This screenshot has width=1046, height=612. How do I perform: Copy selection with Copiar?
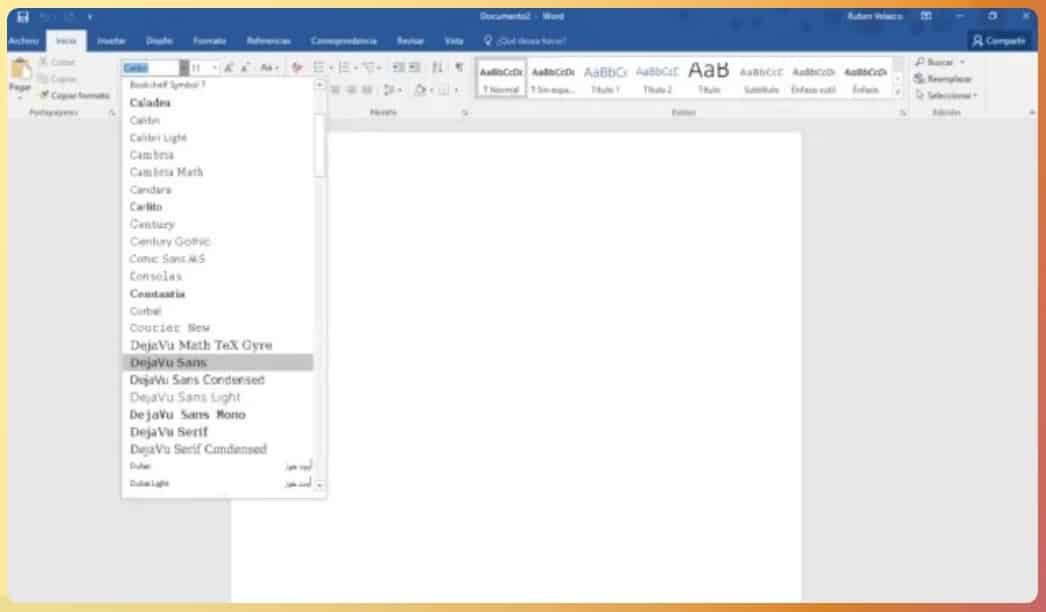pyautogui.click(x=57, y=79)
